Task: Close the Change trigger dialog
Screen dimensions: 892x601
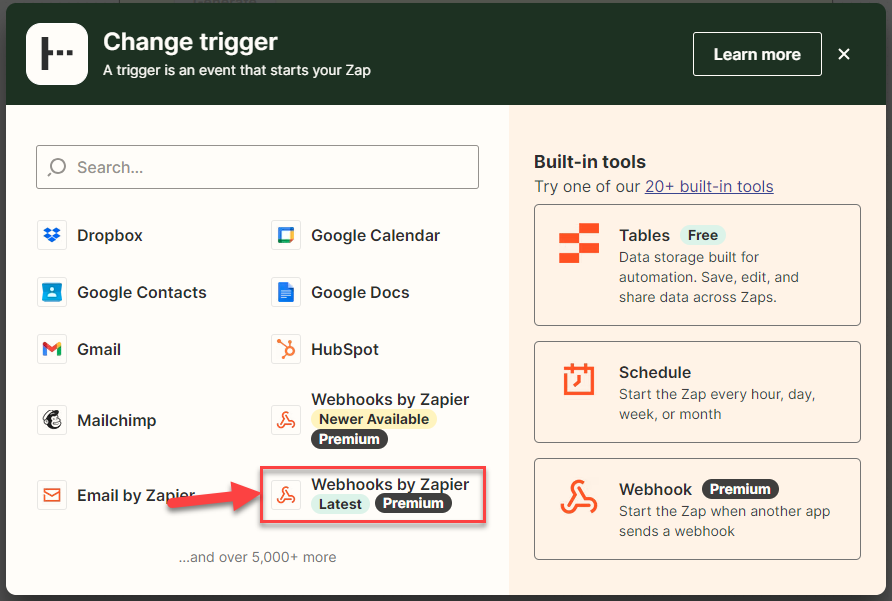Action: pyautogui.click(x=844, y=54)
